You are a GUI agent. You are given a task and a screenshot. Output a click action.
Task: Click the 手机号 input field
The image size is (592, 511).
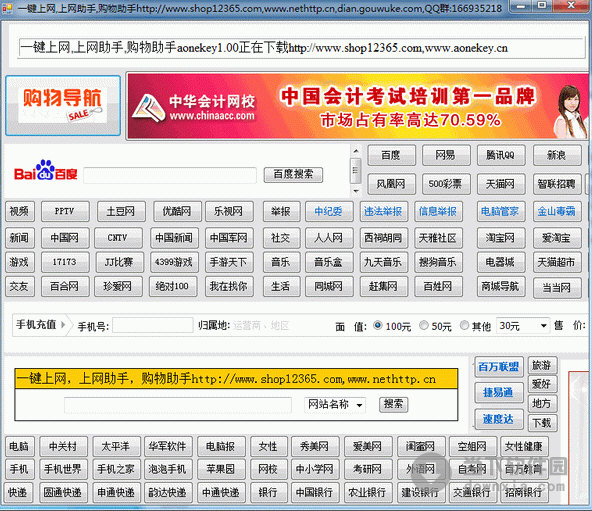click(153, 325)
